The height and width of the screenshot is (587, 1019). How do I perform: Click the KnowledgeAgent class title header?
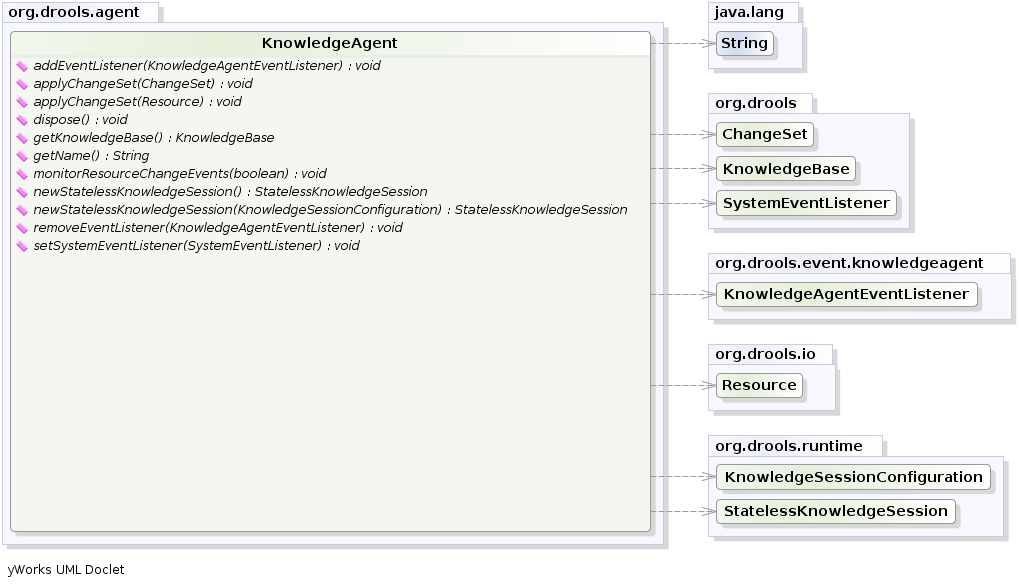[x=329, y=43]
